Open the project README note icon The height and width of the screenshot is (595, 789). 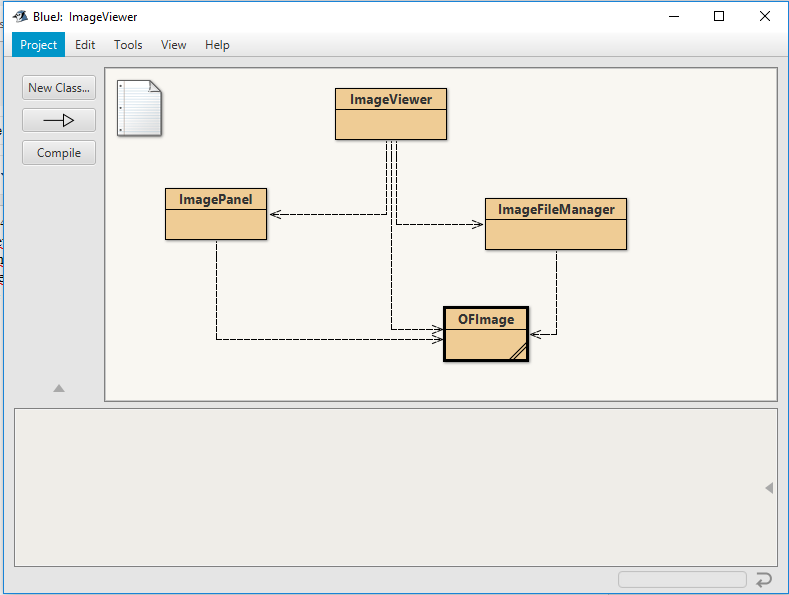pos(139,108)
